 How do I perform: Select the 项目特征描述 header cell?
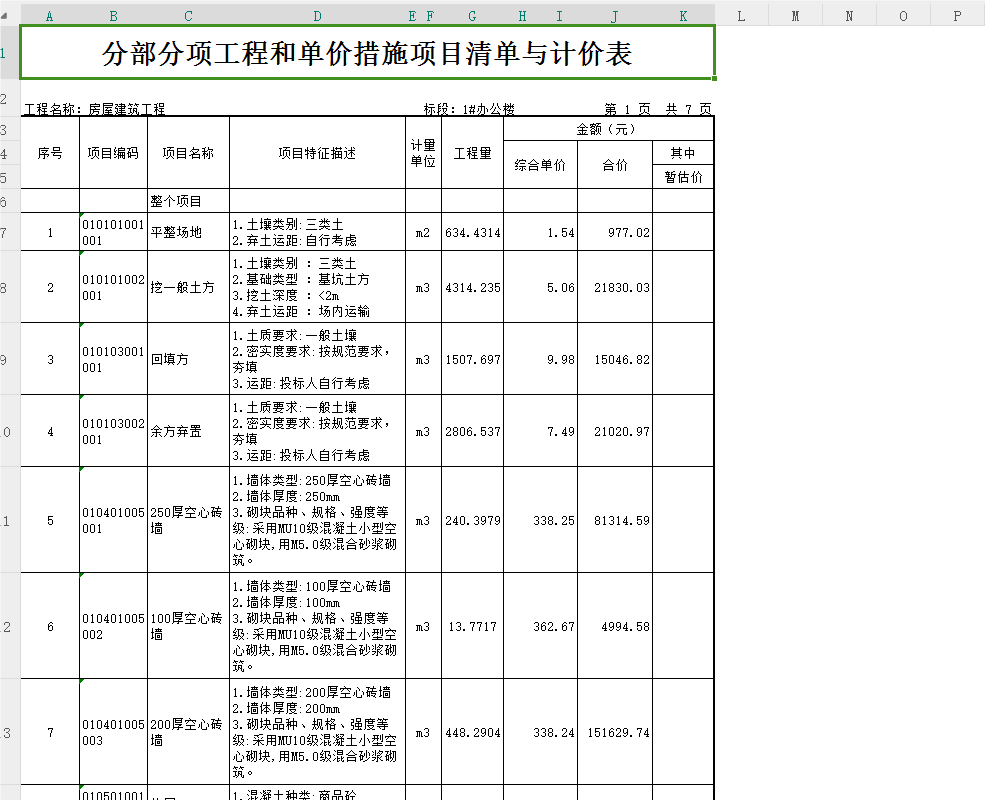(317, 153)
